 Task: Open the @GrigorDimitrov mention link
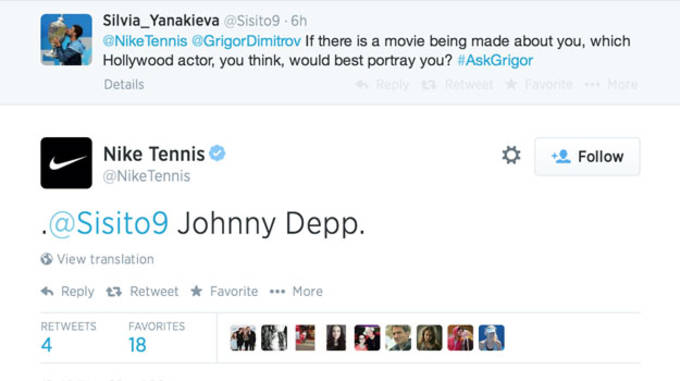click(x=246, y=41)
